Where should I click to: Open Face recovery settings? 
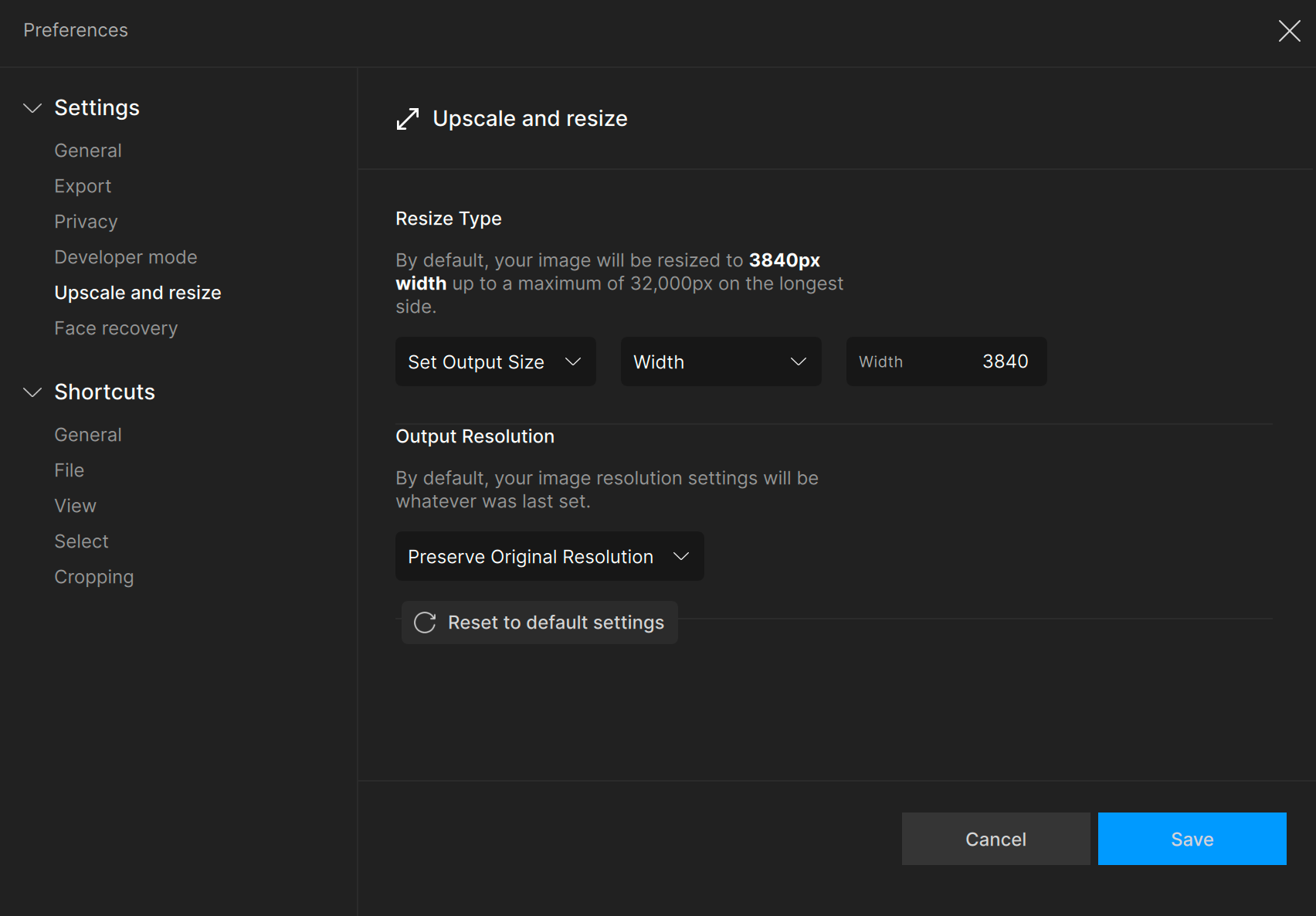(116, 328)
